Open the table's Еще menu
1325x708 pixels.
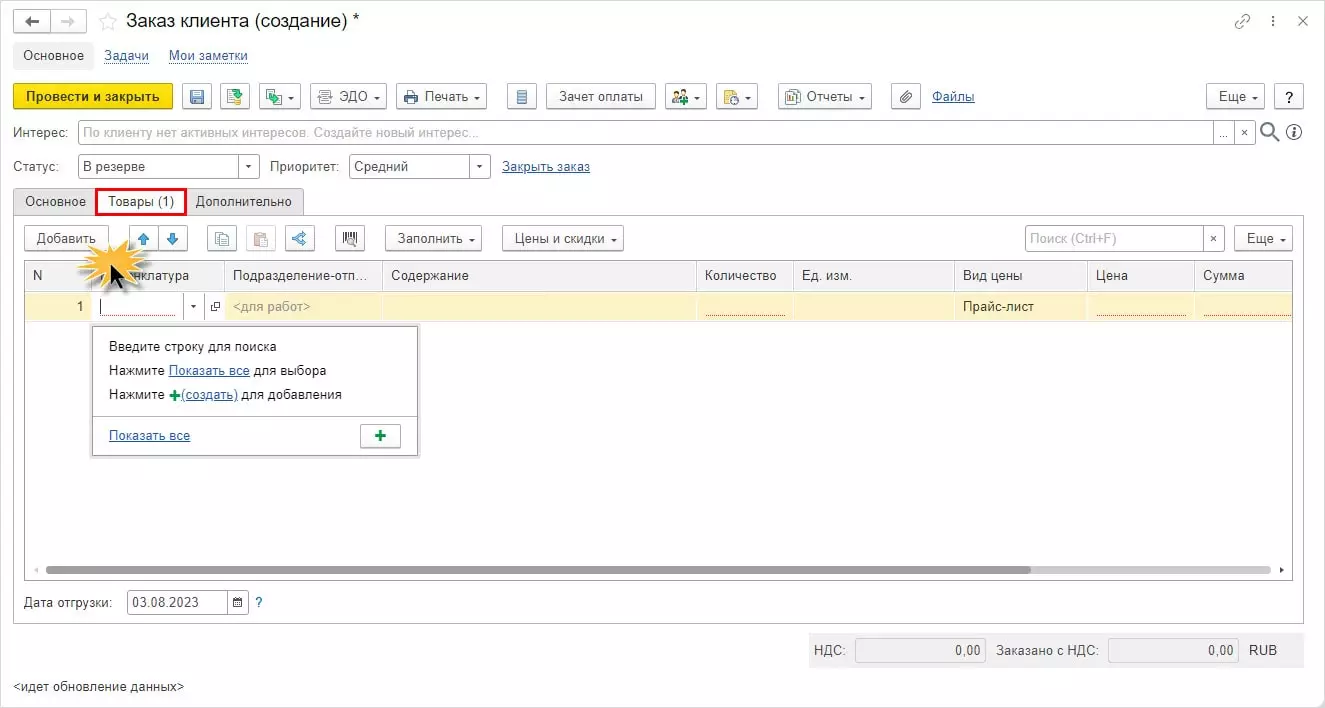tap(1264, 239)
